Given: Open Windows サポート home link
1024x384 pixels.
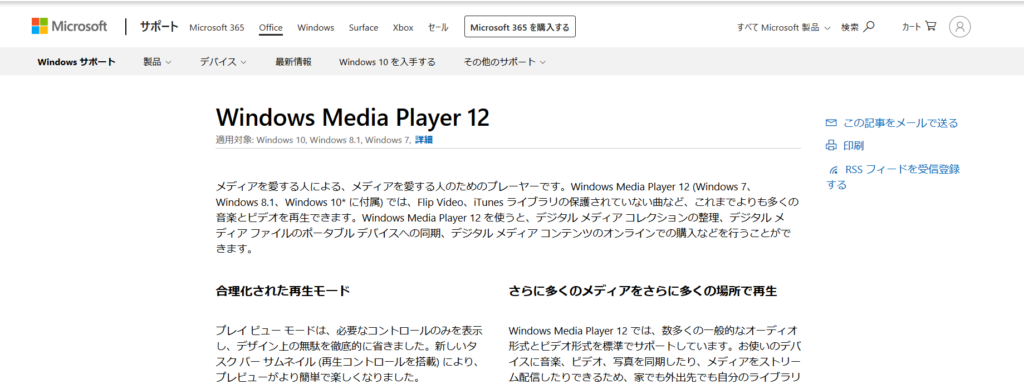Looking at the screenshot, I should coord(76,62).
